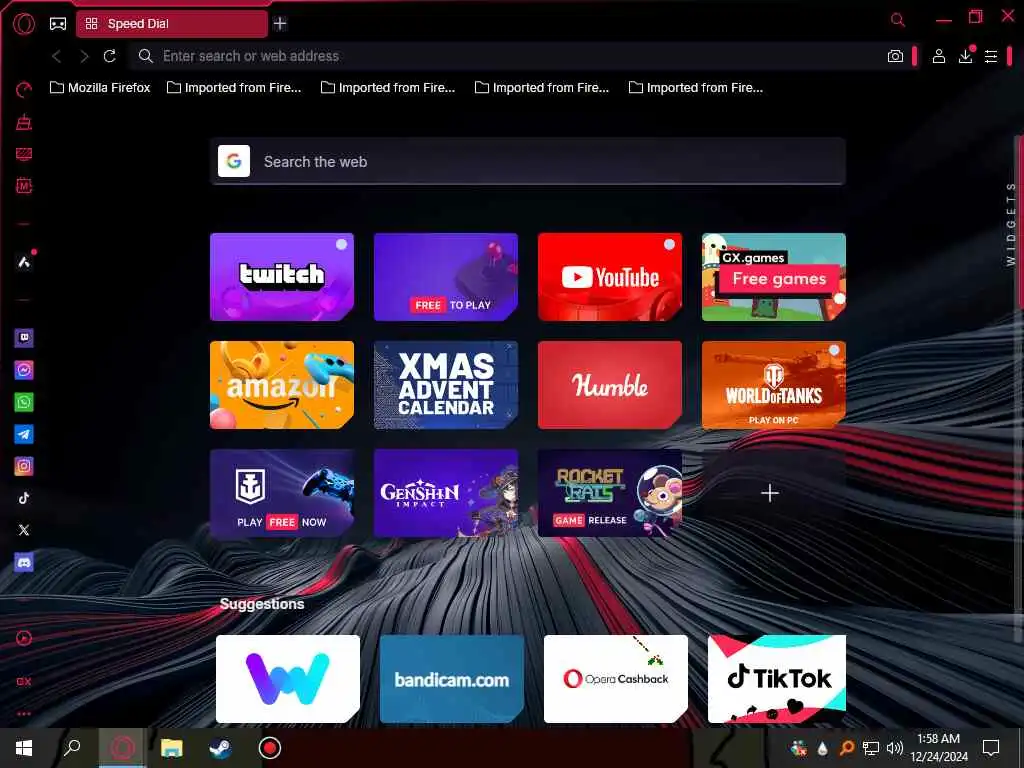The image size is (1024, 768).
Task: Add a new speed dial site
Action: tap(770, 493)
